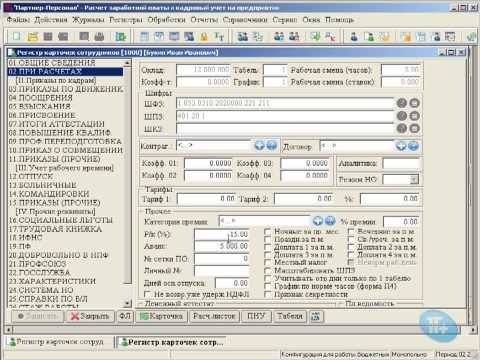Click the first round gray button in ШФЗ row
480x360 pixels.
click(x=402, y=103)
